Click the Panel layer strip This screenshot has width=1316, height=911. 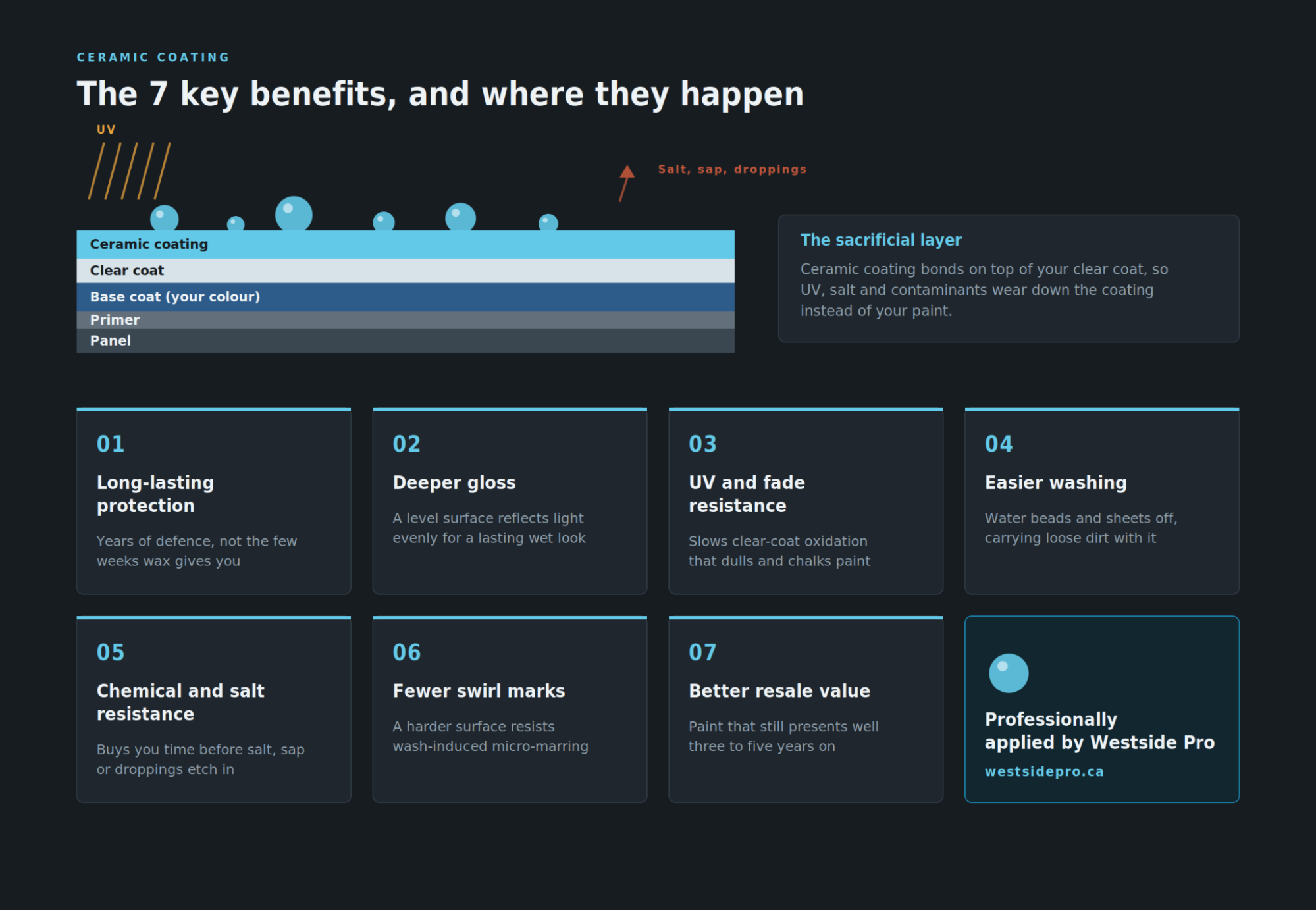[x=406, y=341]
